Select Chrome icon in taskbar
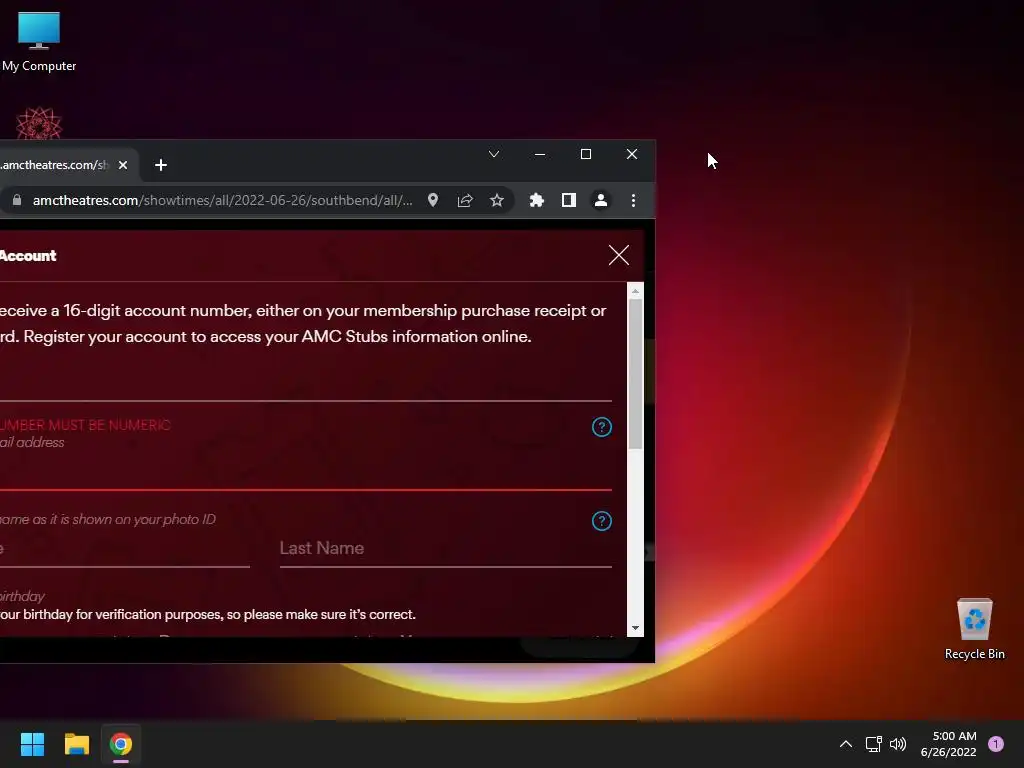1024x768 pixels. 121,744
